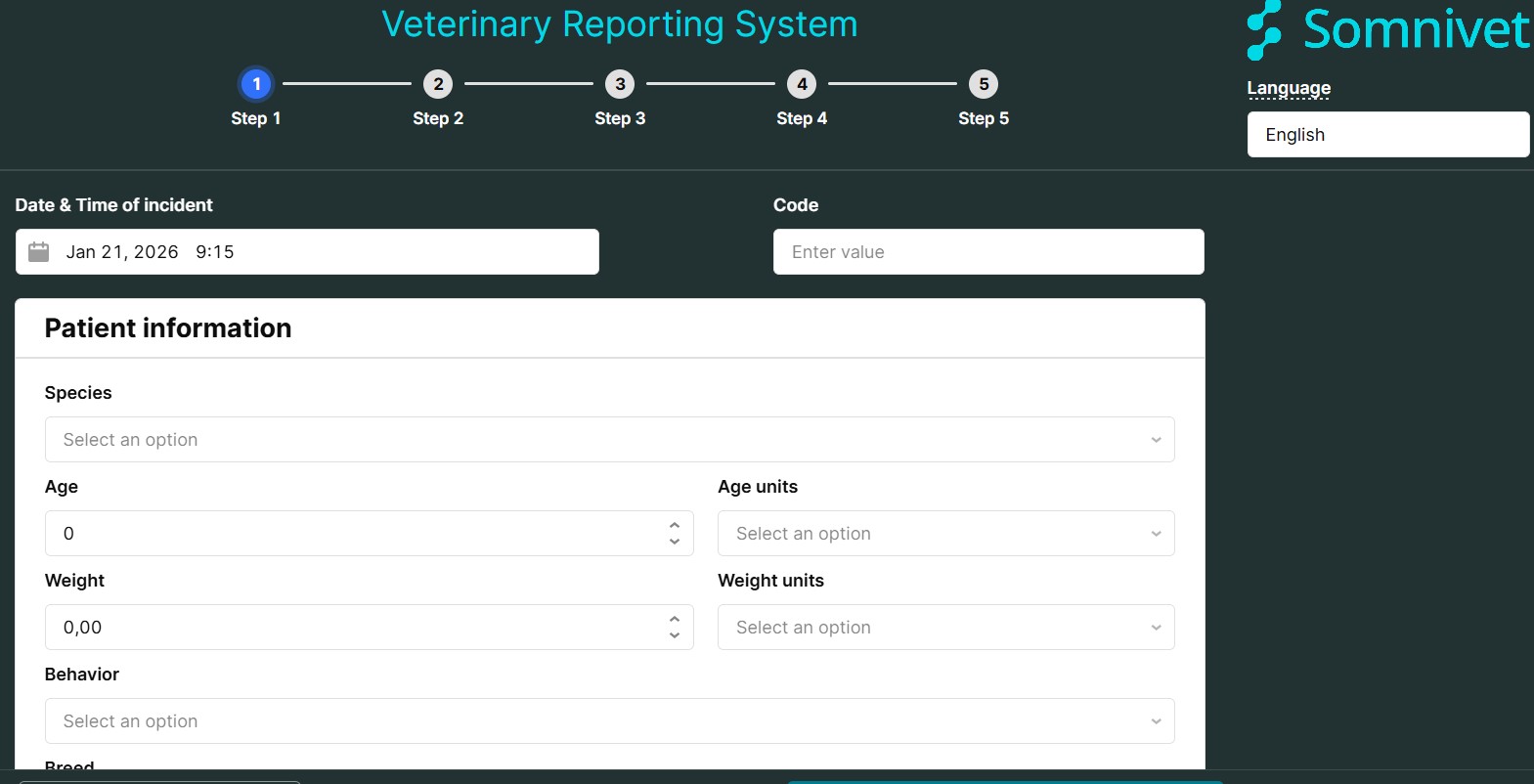The image size is (1534, 784).
Task: Click the calendar icon in the date field
Action: [38, 252]
